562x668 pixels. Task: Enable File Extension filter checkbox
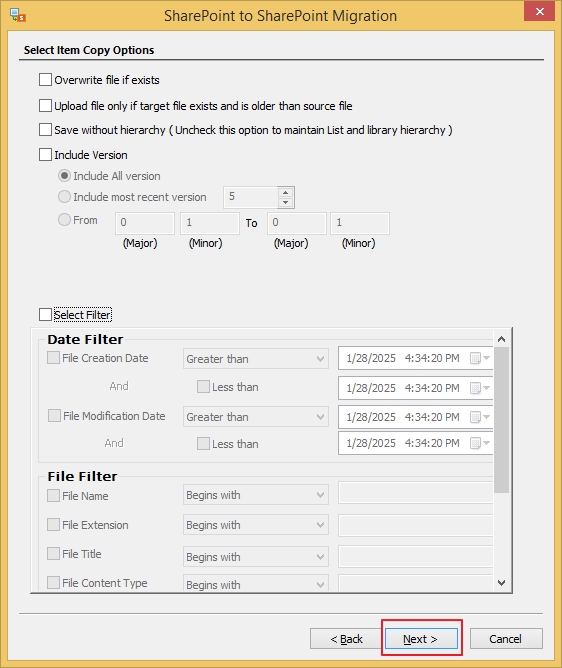53,524
